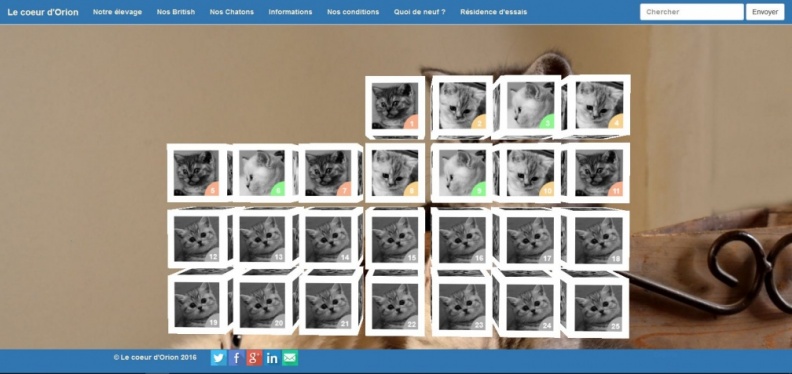Click the LinkedIn icon in footer
792x374 pixels.
(272, 358)
